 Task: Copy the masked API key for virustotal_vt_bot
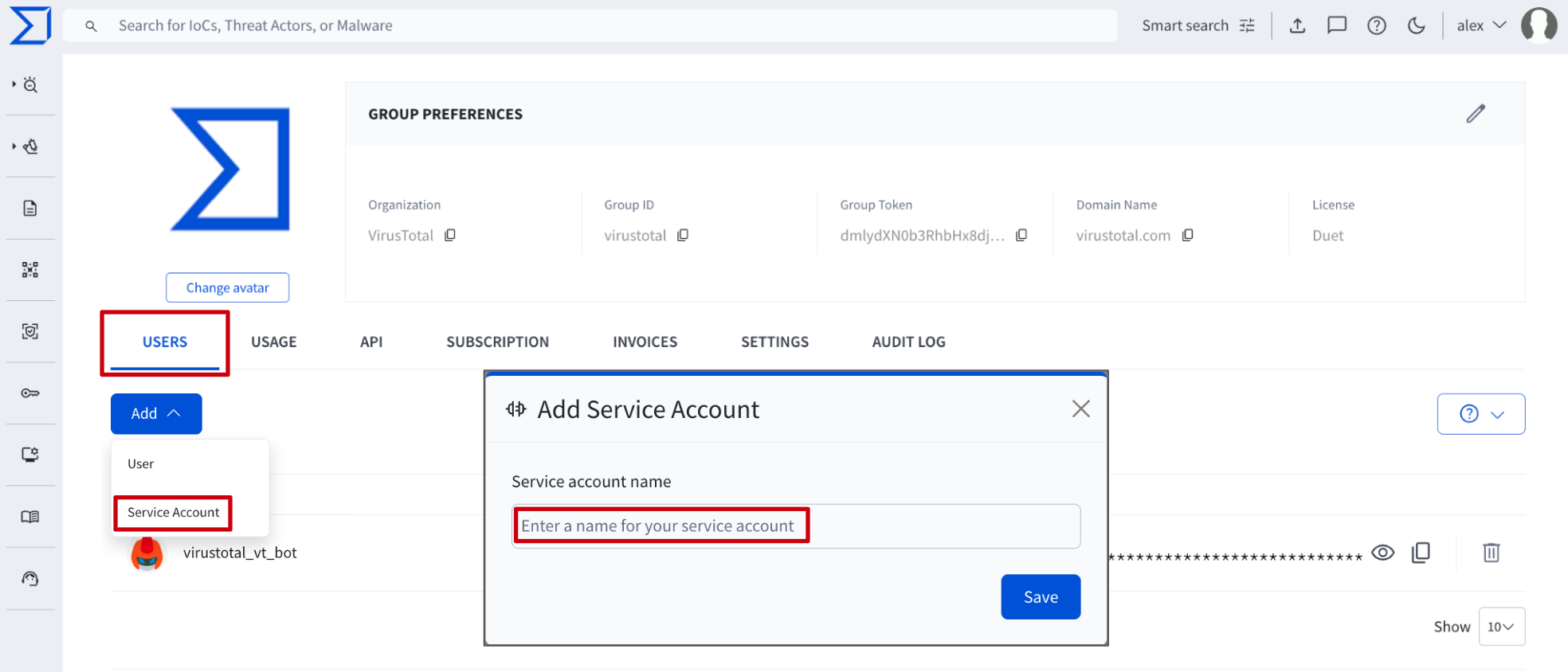pos(1421,553)
